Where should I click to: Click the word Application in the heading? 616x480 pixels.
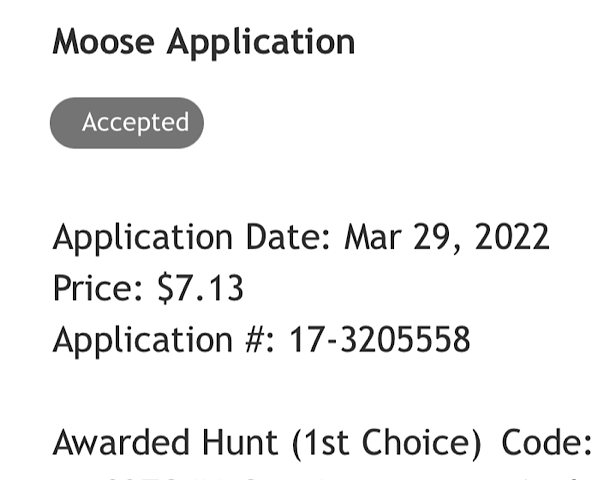pos(261,43)
